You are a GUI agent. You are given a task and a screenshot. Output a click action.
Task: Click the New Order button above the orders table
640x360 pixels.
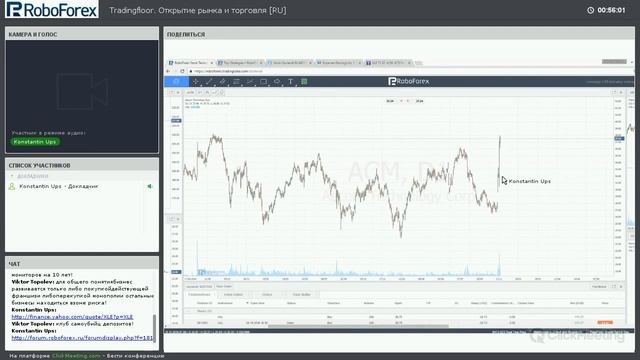point(224,287)
